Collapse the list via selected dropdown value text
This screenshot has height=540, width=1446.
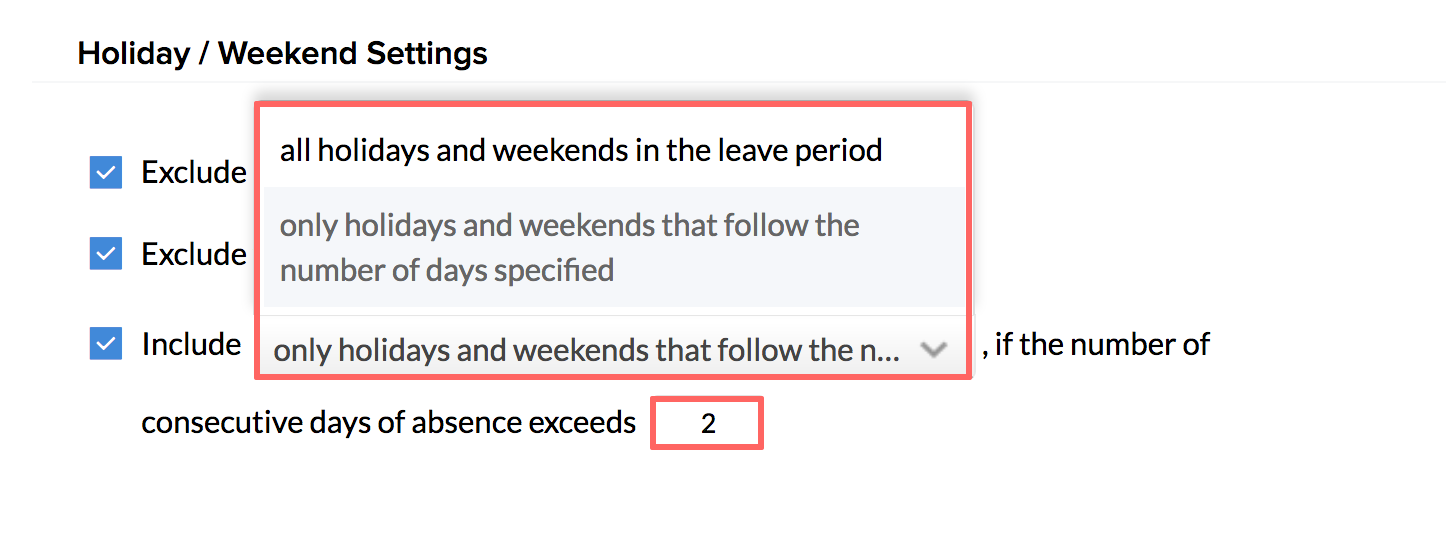tap(585, 350)
